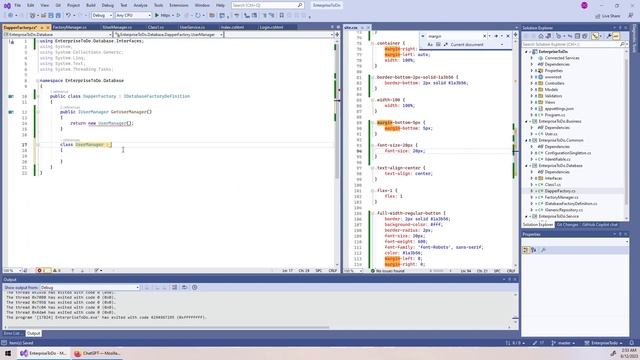
Task: Close the find box
Action: (x=508, y=36)
